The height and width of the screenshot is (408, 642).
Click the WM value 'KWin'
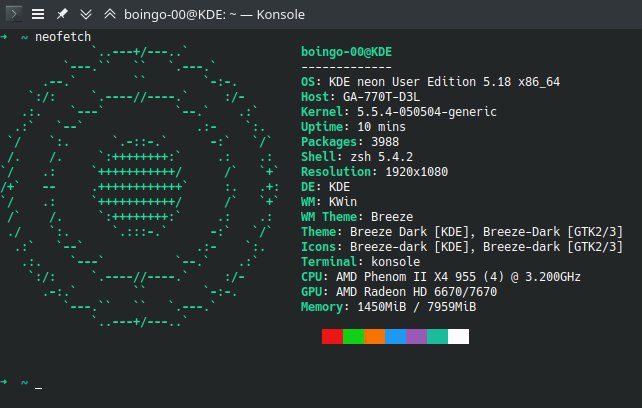[343, 202]
